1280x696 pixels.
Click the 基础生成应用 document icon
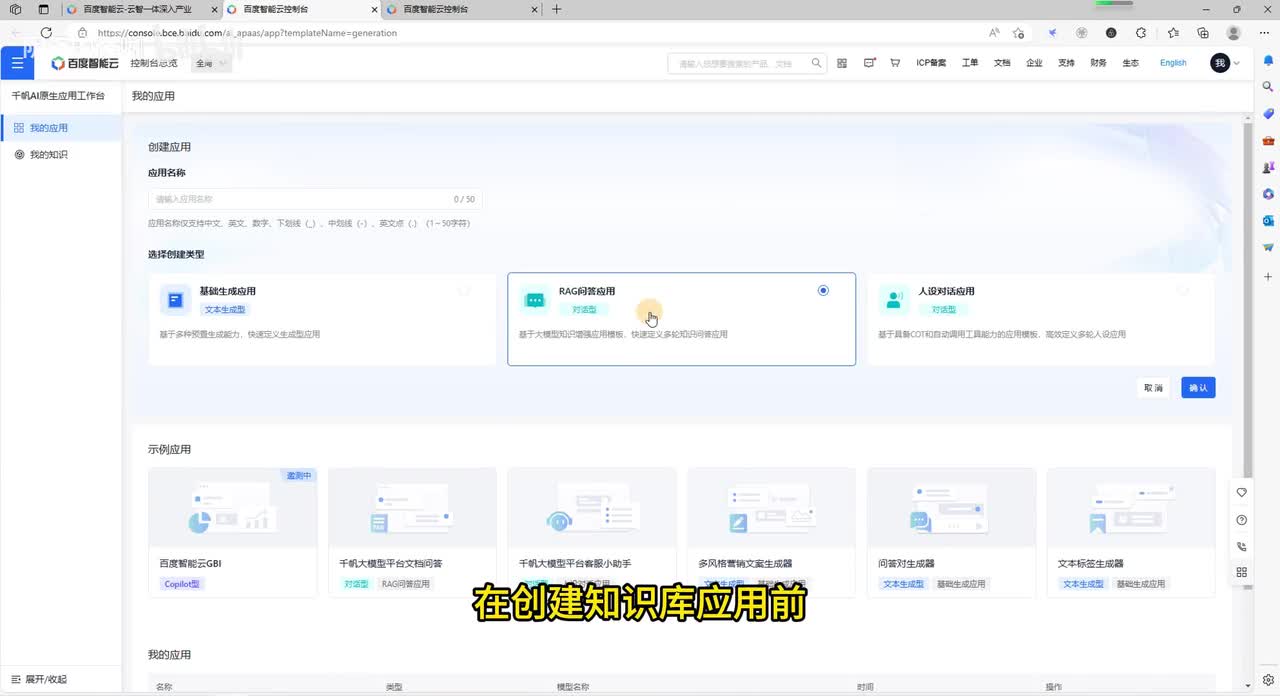tap(176, 300)
